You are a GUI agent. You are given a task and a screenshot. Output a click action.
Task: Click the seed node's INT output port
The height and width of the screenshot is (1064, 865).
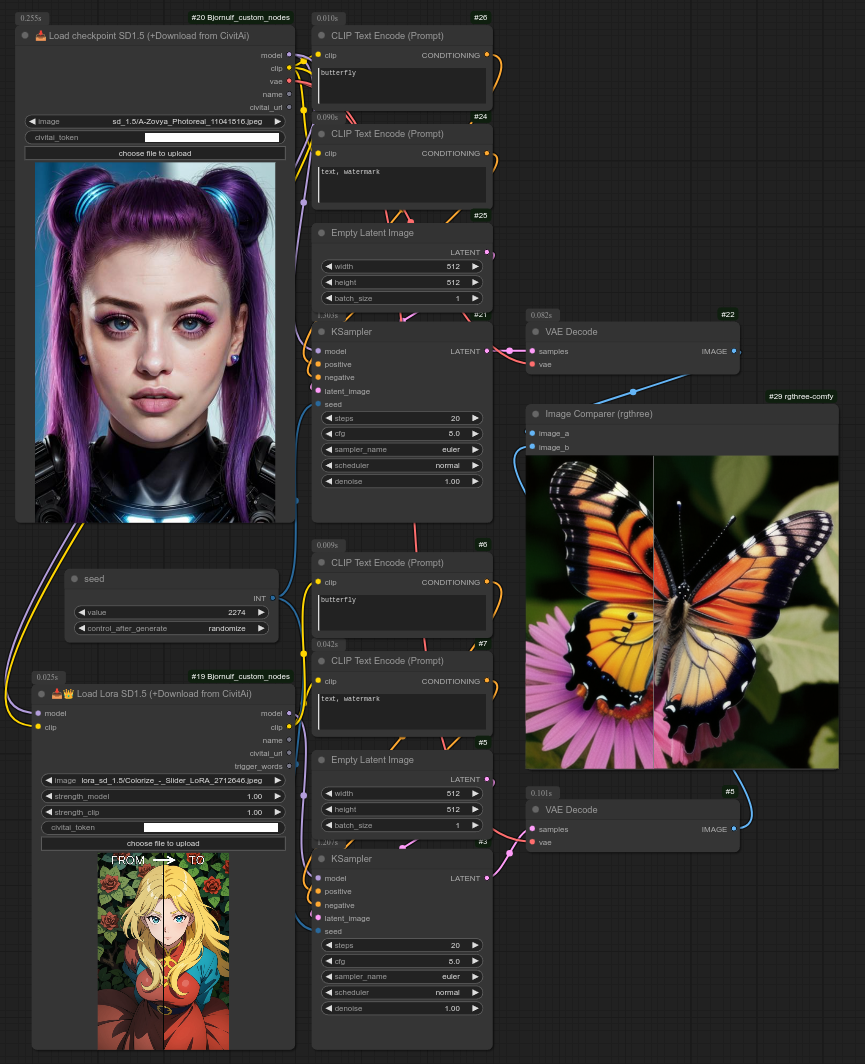273,598
